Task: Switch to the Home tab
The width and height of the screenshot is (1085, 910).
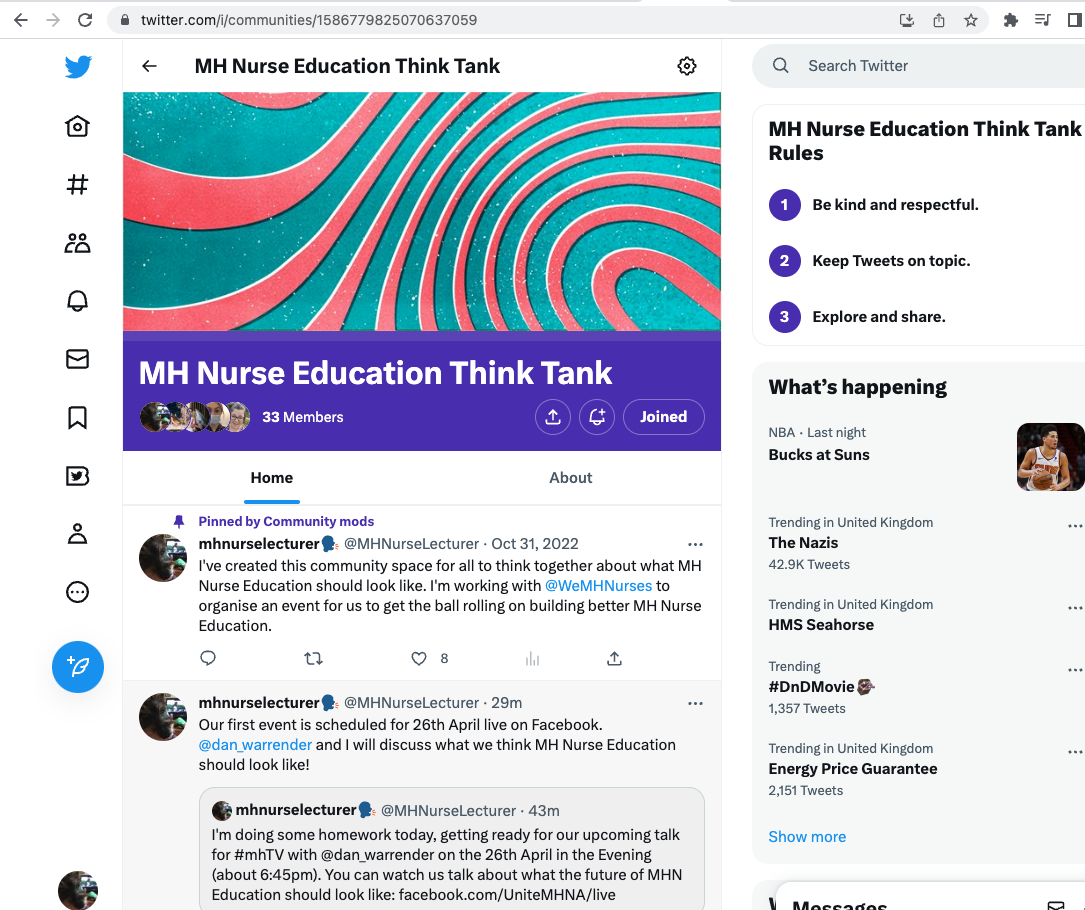Action: click(272, 477)
